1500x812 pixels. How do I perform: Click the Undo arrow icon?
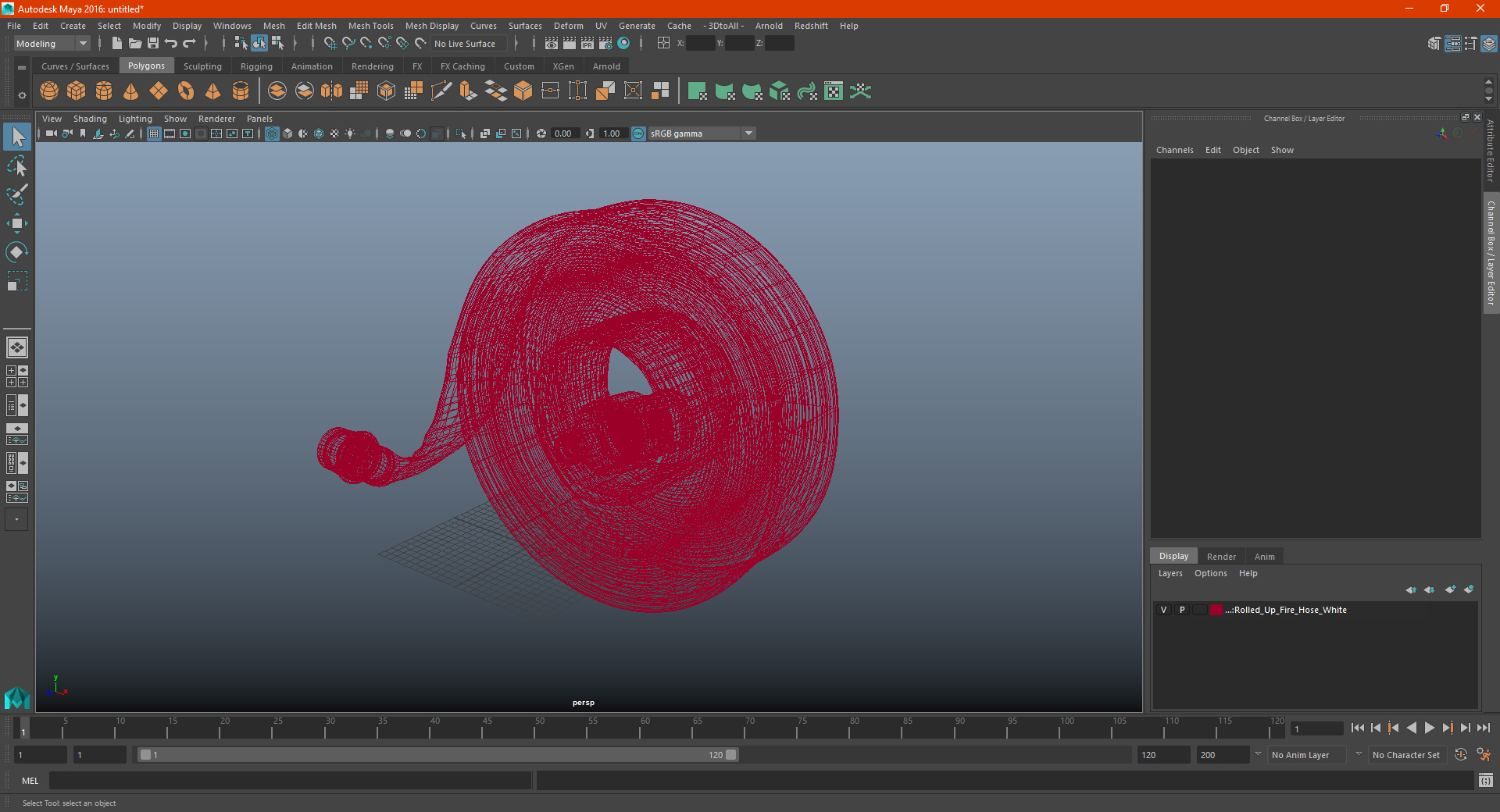pos(171,44)
